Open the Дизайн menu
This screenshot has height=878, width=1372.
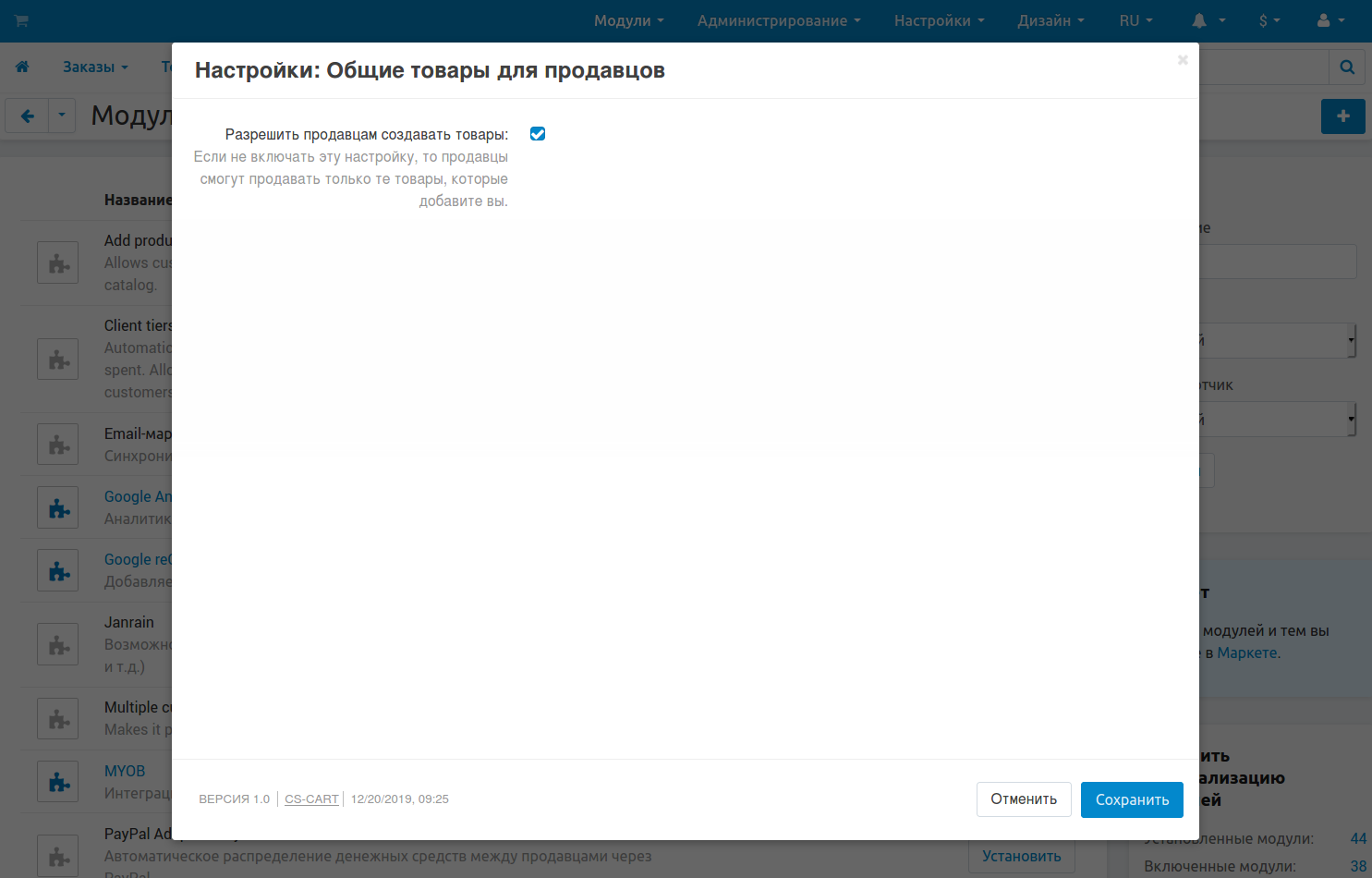click(x=1050, y=20)
